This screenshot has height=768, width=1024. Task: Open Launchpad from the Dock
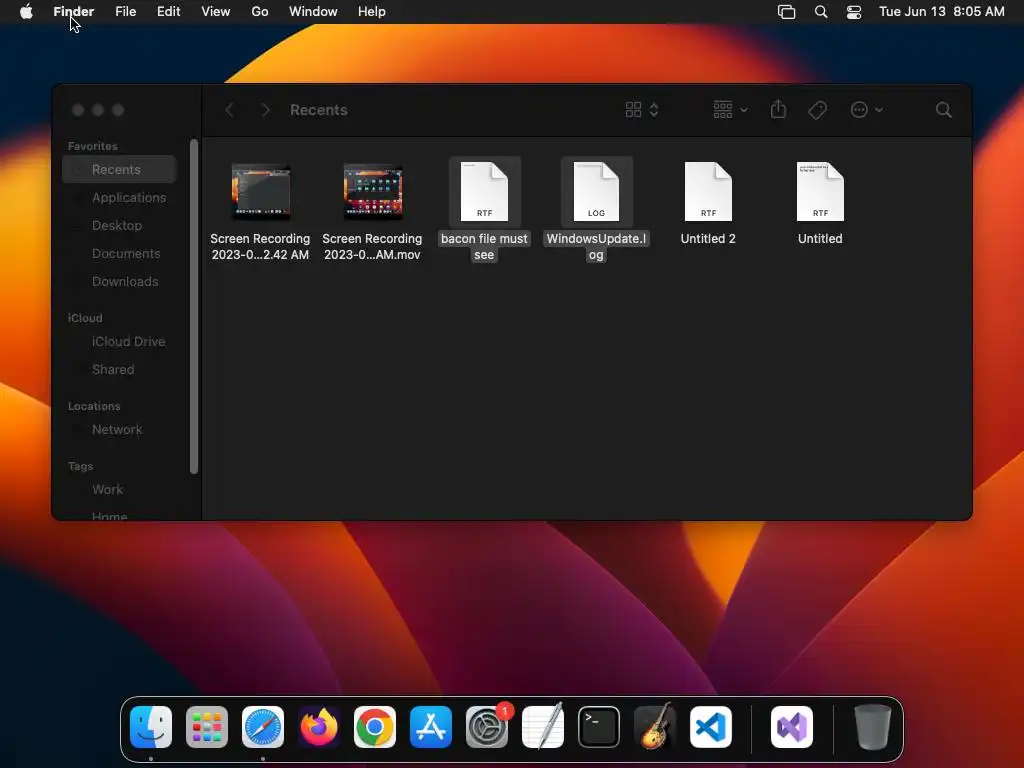pos(207,727)
